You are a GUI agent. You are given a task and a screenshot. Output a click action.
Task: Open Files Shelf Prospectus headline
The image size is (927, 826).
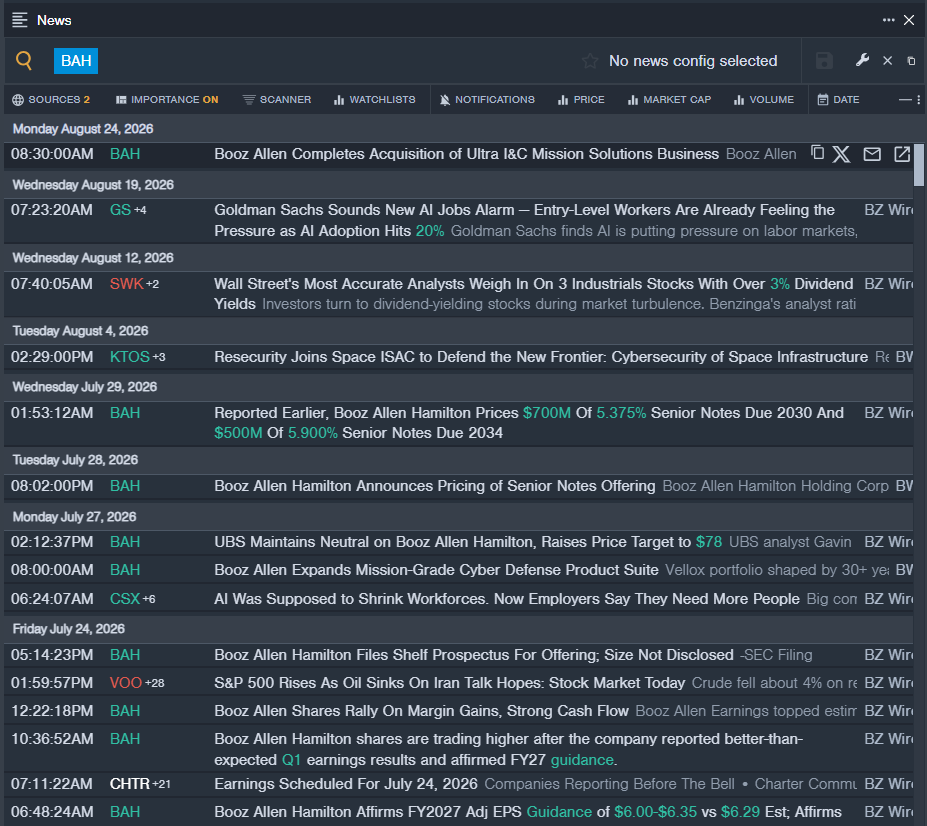[474, 655]
